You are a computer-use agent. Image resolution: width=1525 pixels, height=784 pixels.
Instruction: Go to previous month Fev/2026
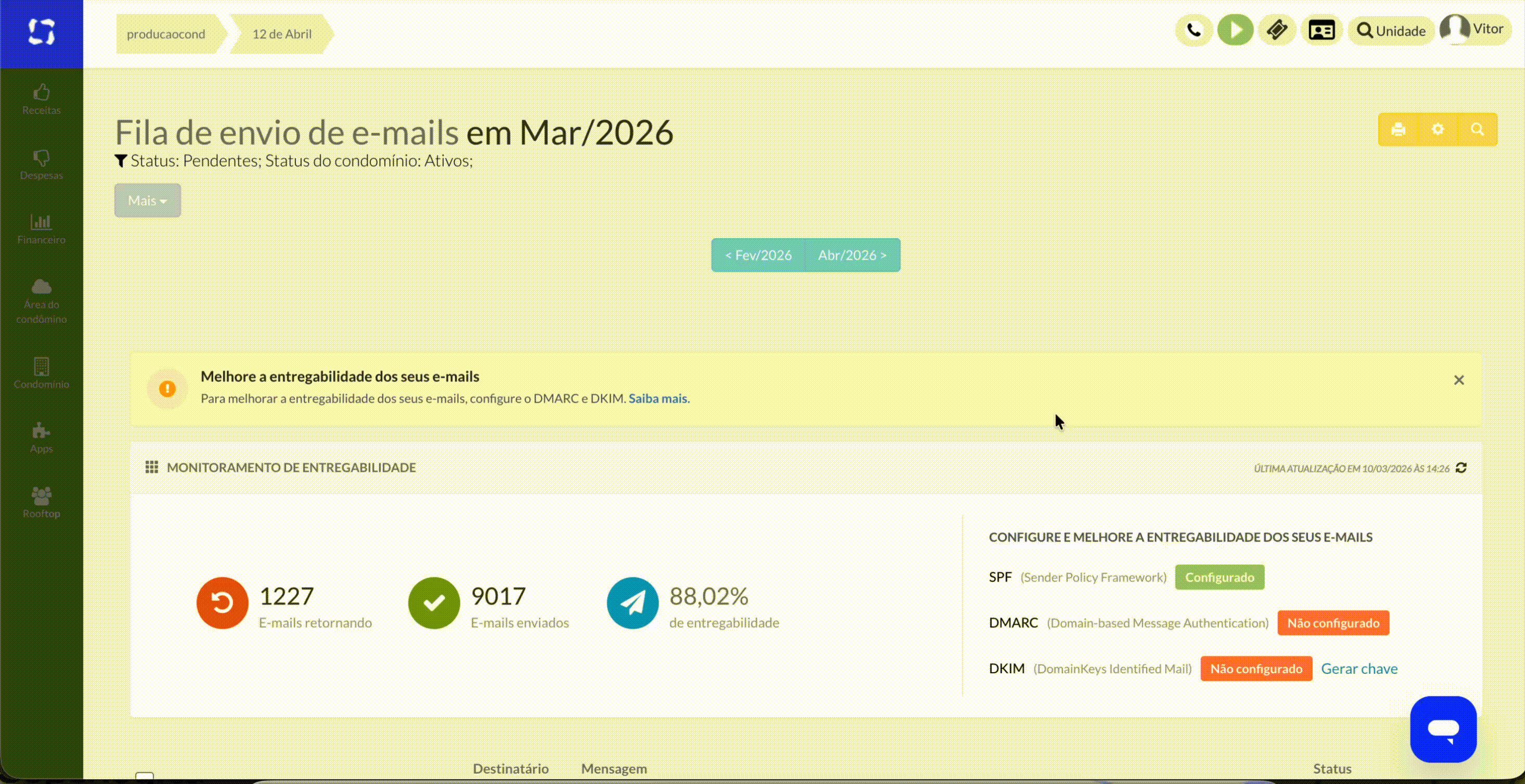(758, 255)
